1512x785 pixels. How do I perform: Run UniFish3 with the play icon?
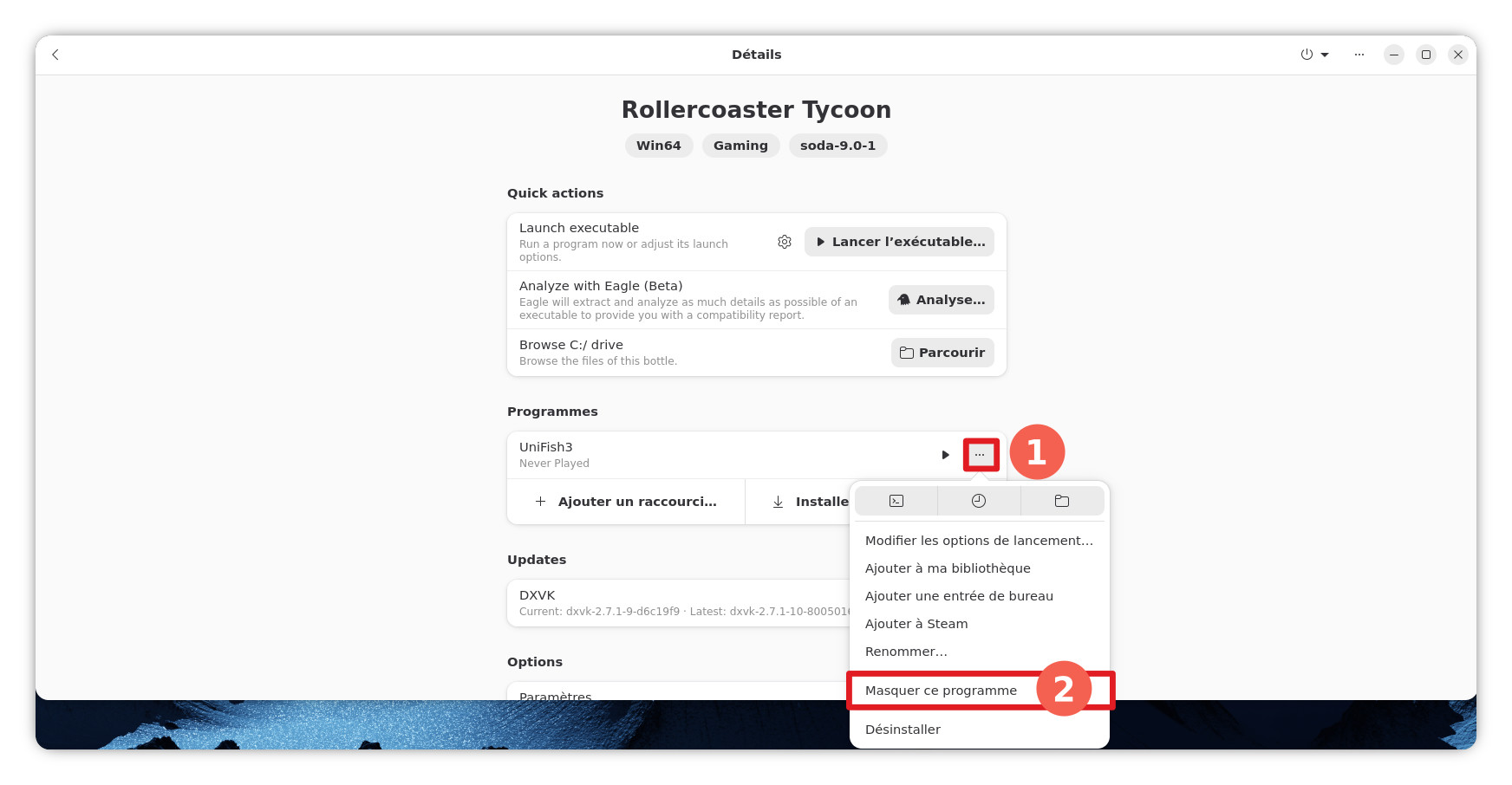(945, 455)
